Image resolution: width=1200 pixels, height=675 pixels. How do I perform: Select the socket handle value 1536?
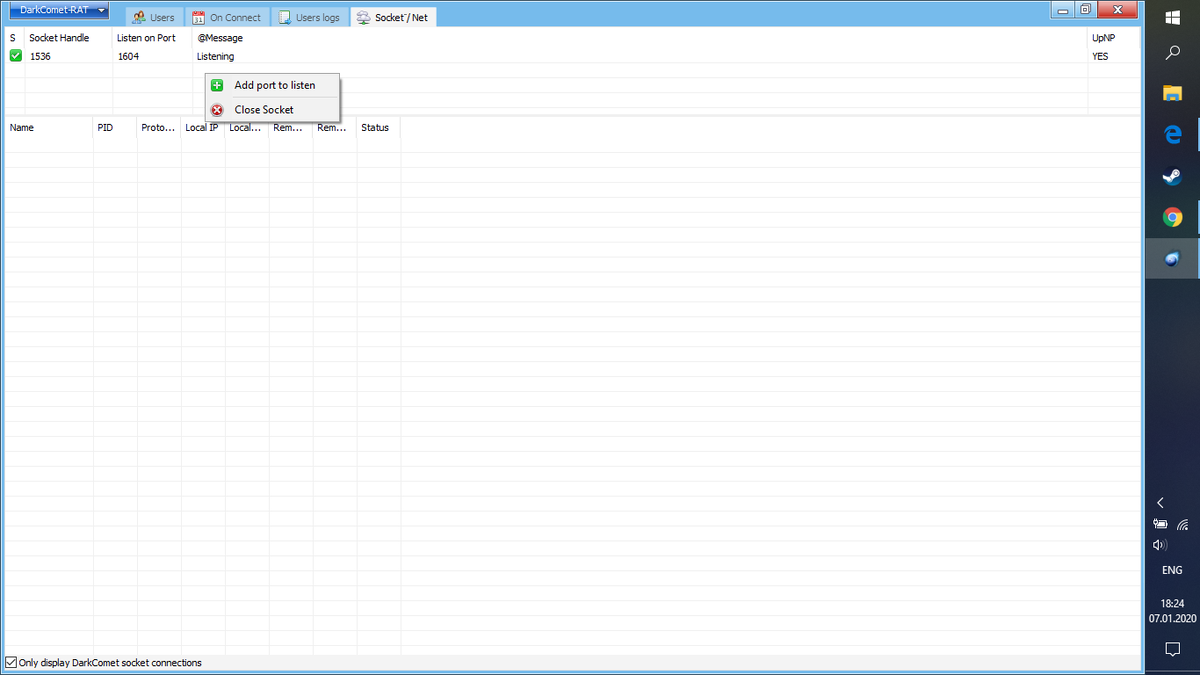40,56
